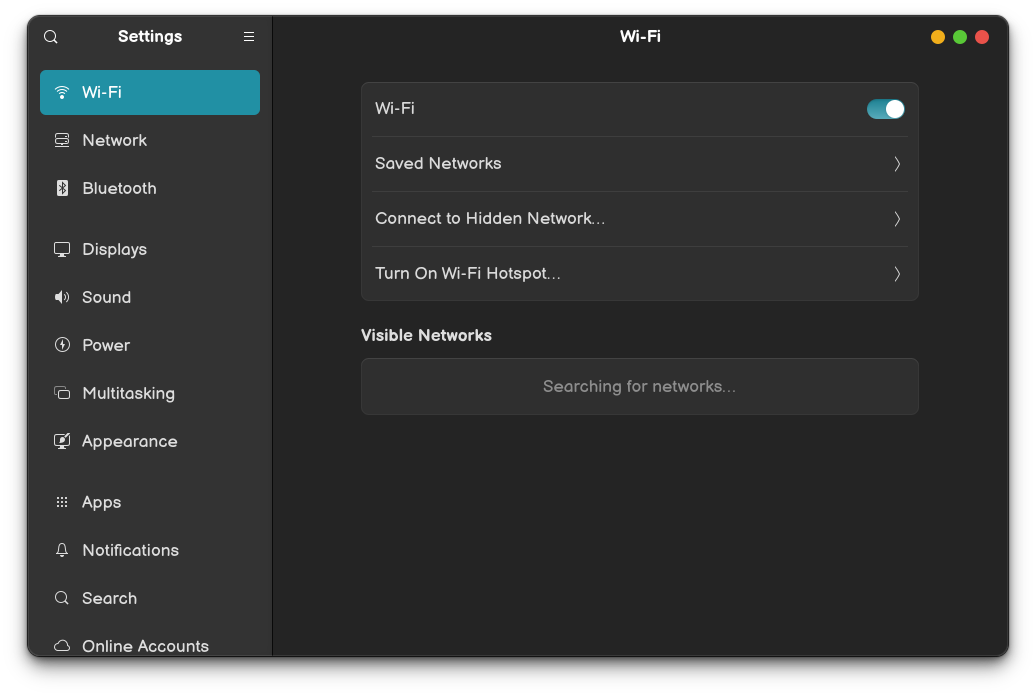The image size is (1036, 696).
Task: Go to Bluetooth settings
Action: (150, 188)
